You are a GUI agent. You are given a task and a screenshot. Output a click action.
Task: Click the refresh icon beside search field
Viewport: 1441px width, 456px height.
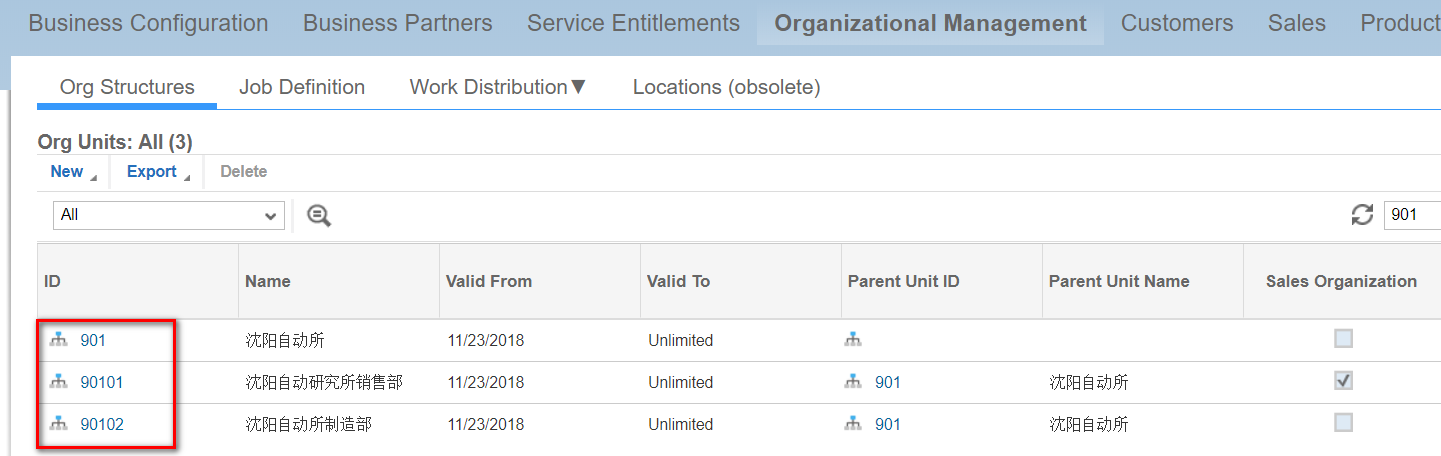1362,214
